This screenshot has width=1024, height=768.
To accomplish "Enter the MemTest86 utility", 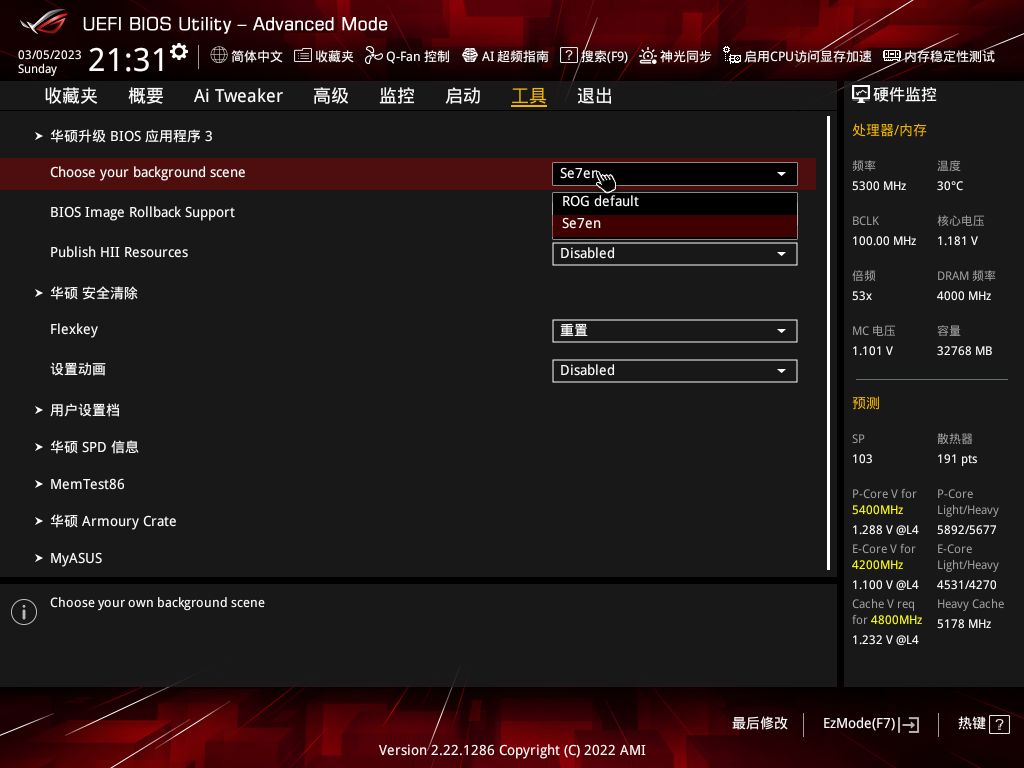I will 85,484.
